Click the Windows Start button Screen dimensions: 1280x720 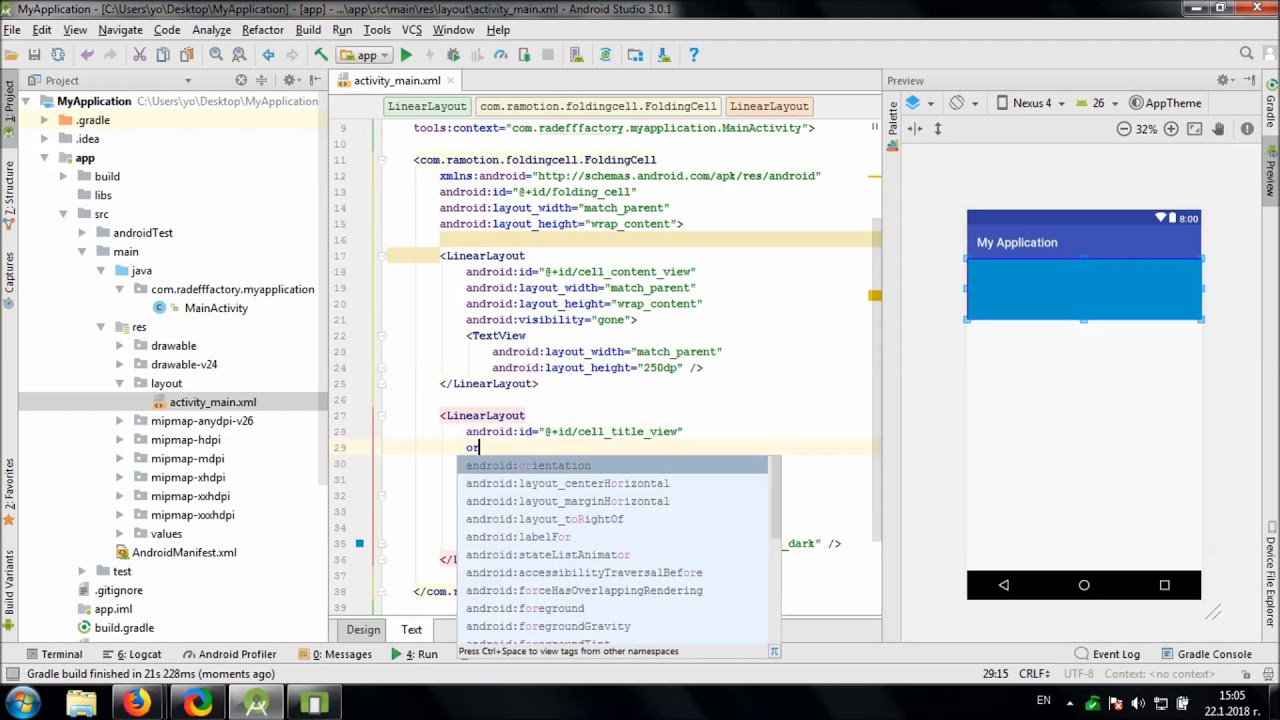coord(22,702)
